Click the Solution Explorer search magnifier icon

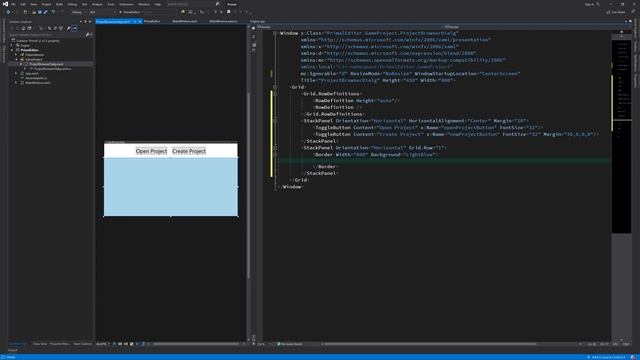pyautogui.click(x=87, y=35)
